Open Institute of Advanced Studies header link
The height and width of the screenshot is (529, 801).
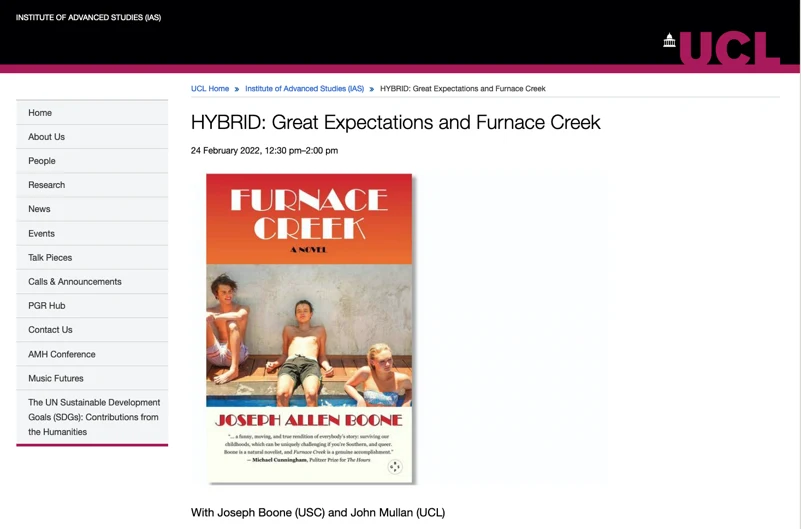[88, 17]
